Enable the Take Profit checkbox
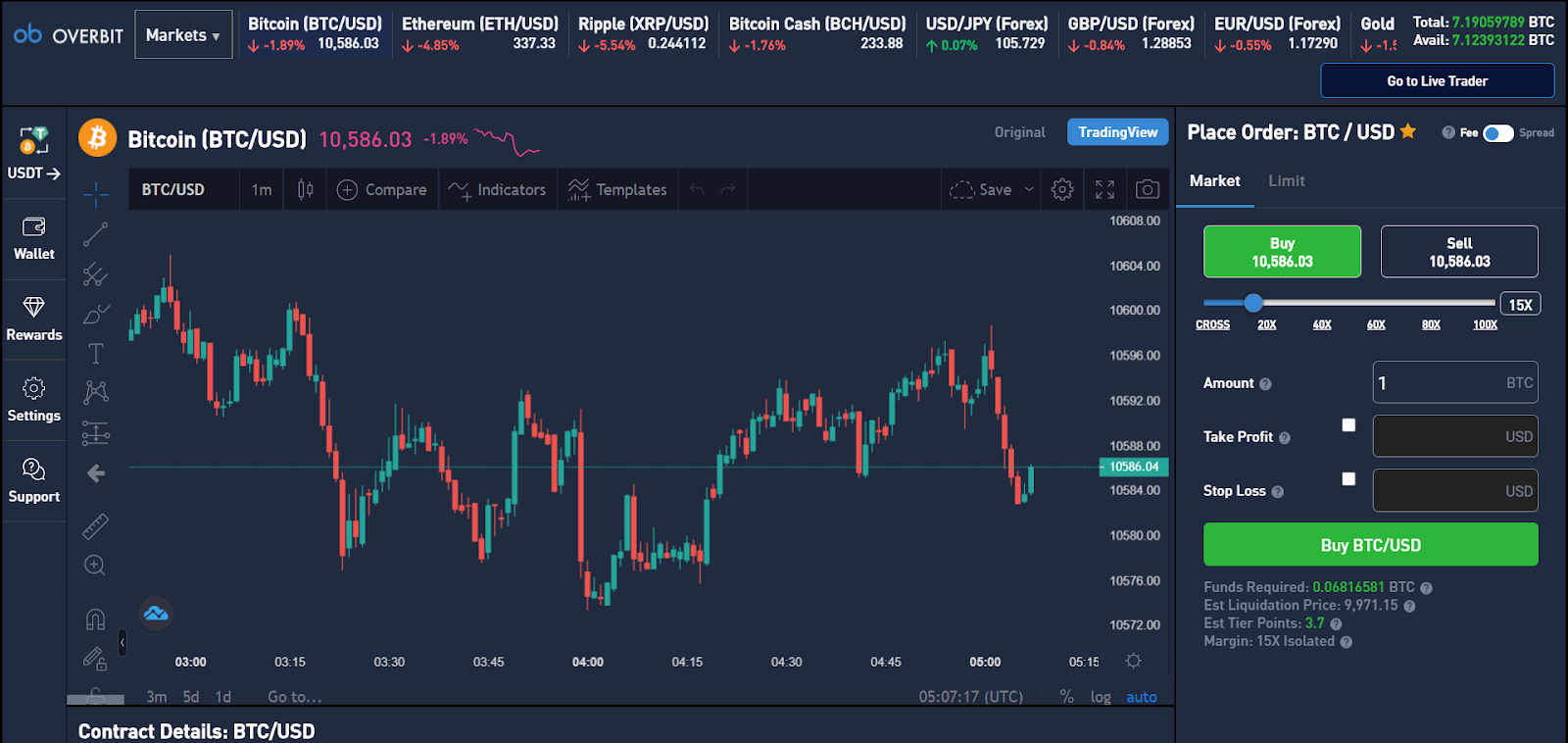Screen dimensions: 1568x743 [1348, 424]
